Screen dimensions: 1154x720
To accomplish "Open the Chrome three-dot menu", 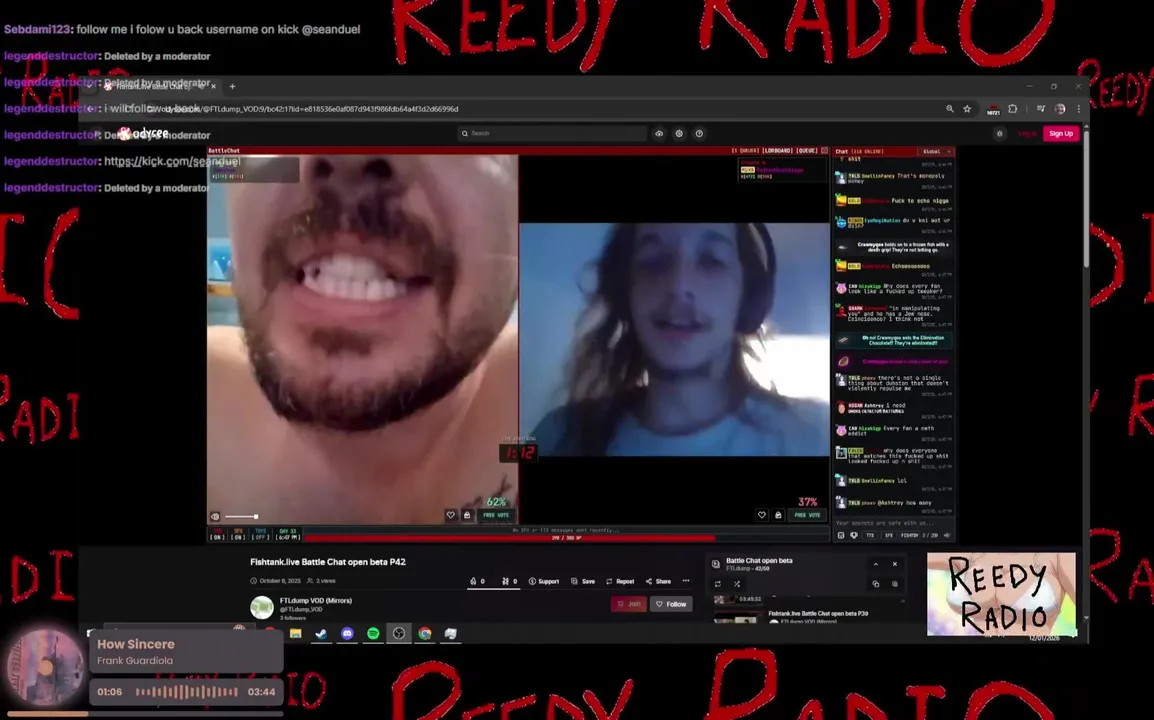I will click(x=1079, y=109).
